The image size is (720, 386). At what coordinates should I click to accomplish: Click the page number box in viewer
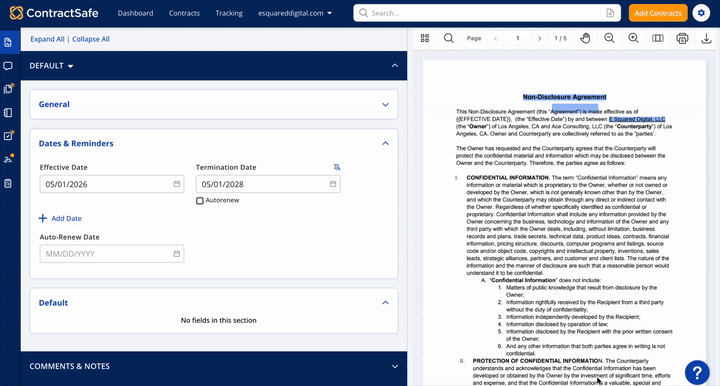(518, 39)
